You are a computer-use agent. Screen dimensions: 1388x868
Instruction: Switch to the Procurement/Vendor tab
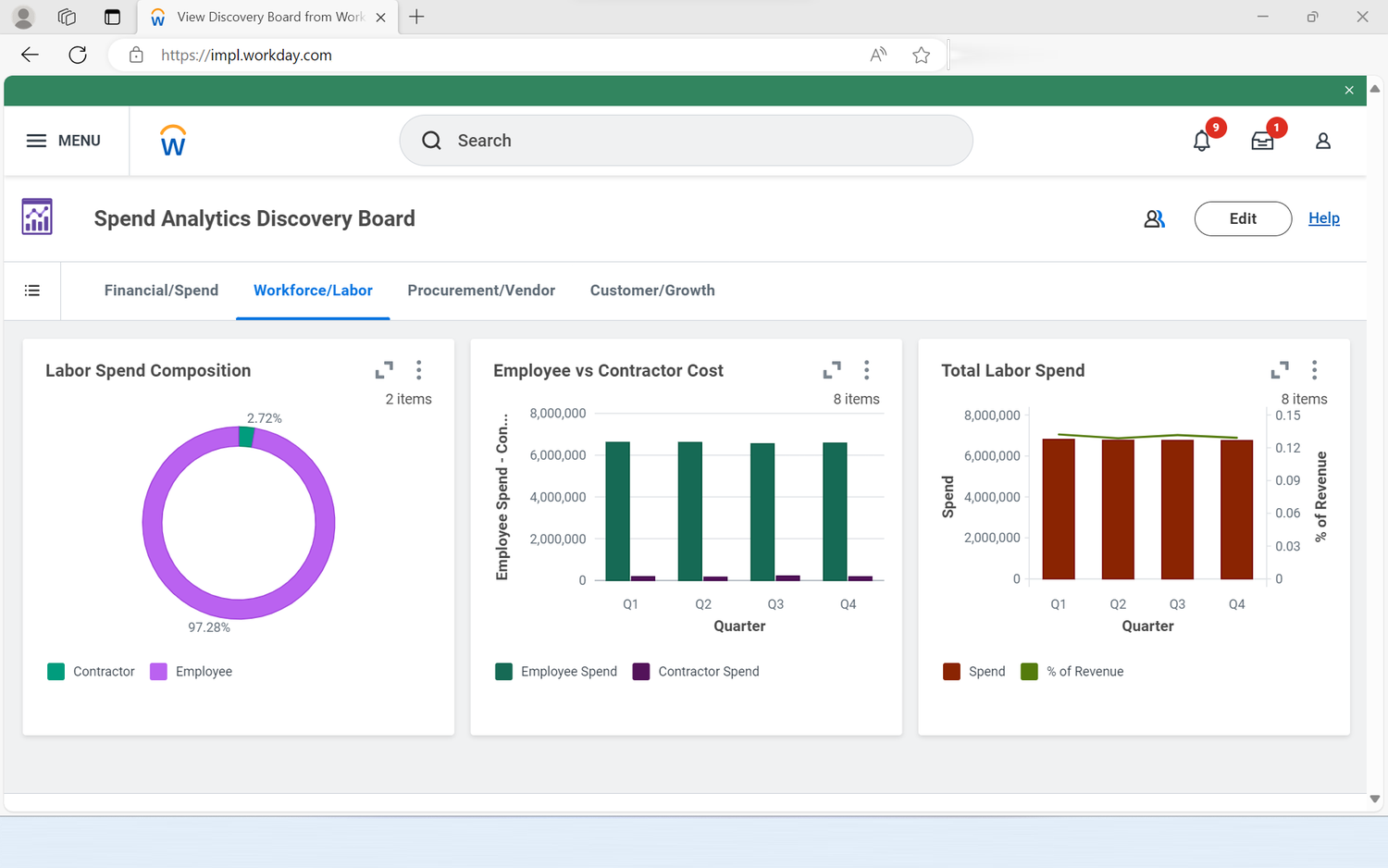coord(481,290)
